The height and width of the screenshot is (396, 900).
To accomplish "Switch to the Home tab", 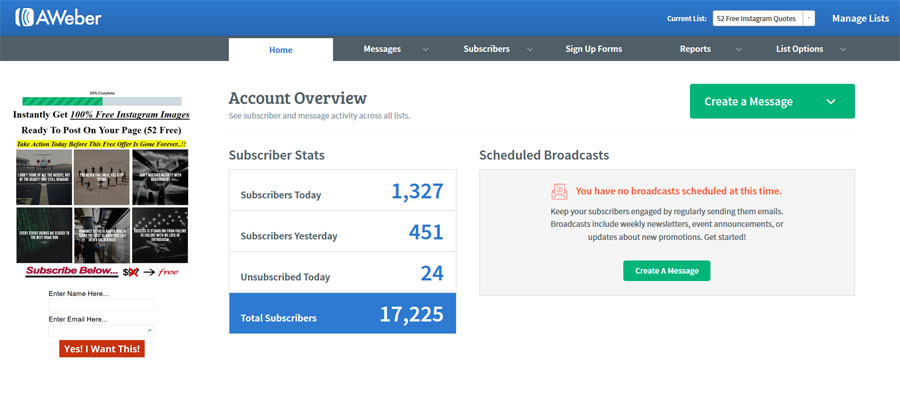I will (x=281, y=49).
